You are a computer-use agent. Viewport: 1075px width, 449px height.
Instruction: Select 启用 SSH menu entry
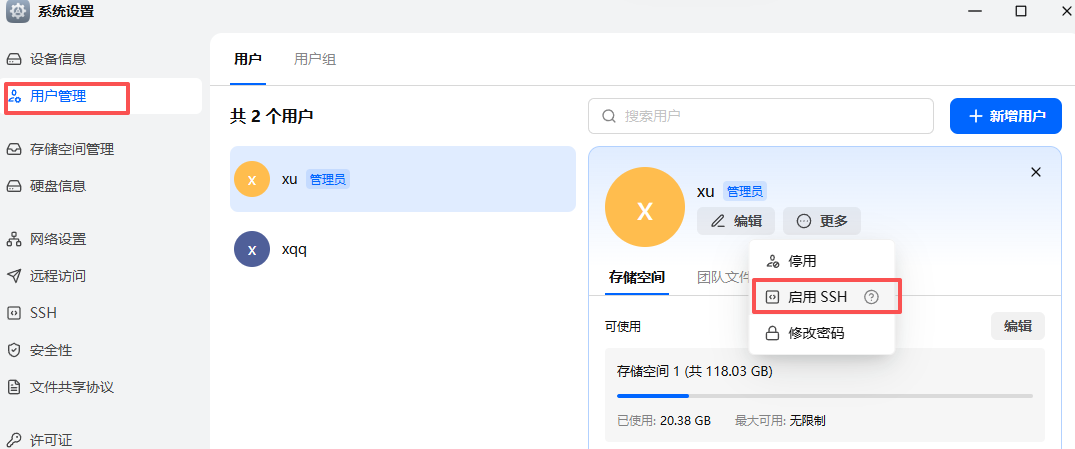[x=816, y=297]
